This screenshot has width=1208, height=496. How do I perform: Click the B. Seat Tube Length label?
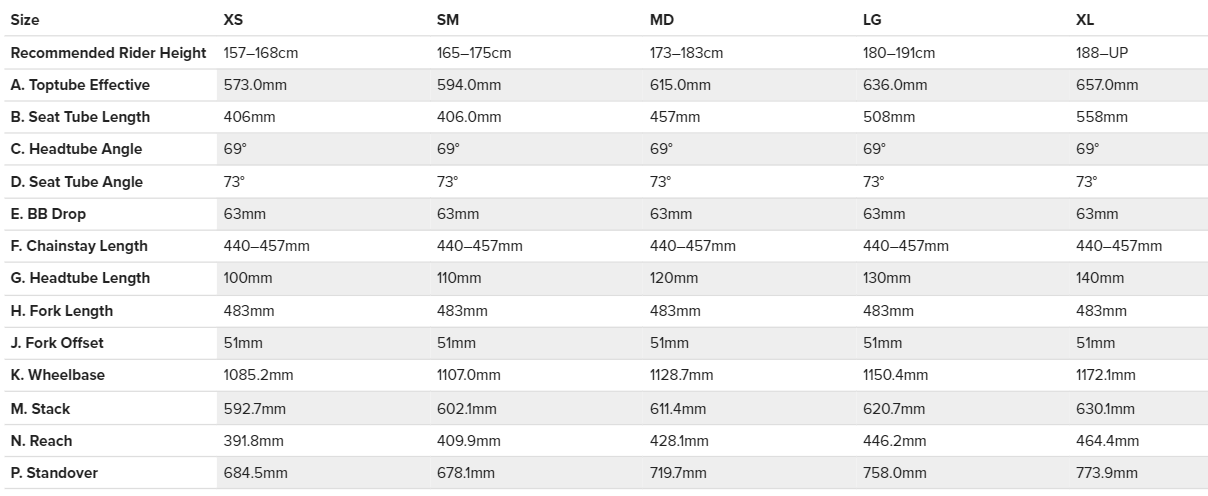pyautogui.click(x=80, y=117)
